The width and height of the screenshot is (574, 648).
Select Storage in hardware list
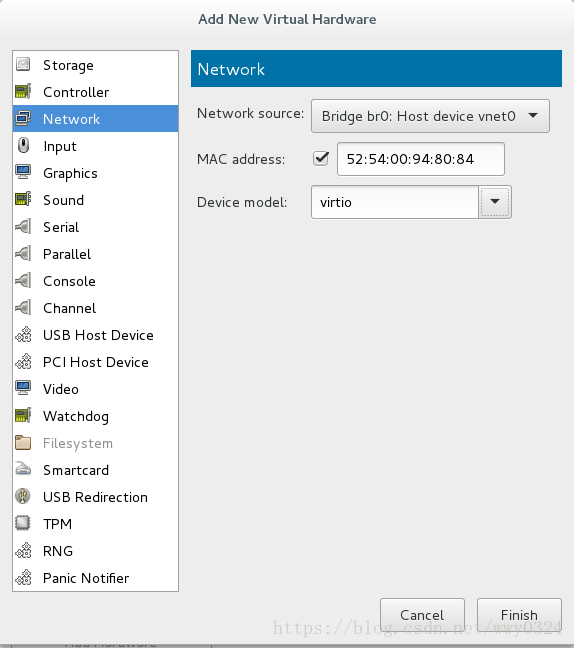click(x=95, y=65)
